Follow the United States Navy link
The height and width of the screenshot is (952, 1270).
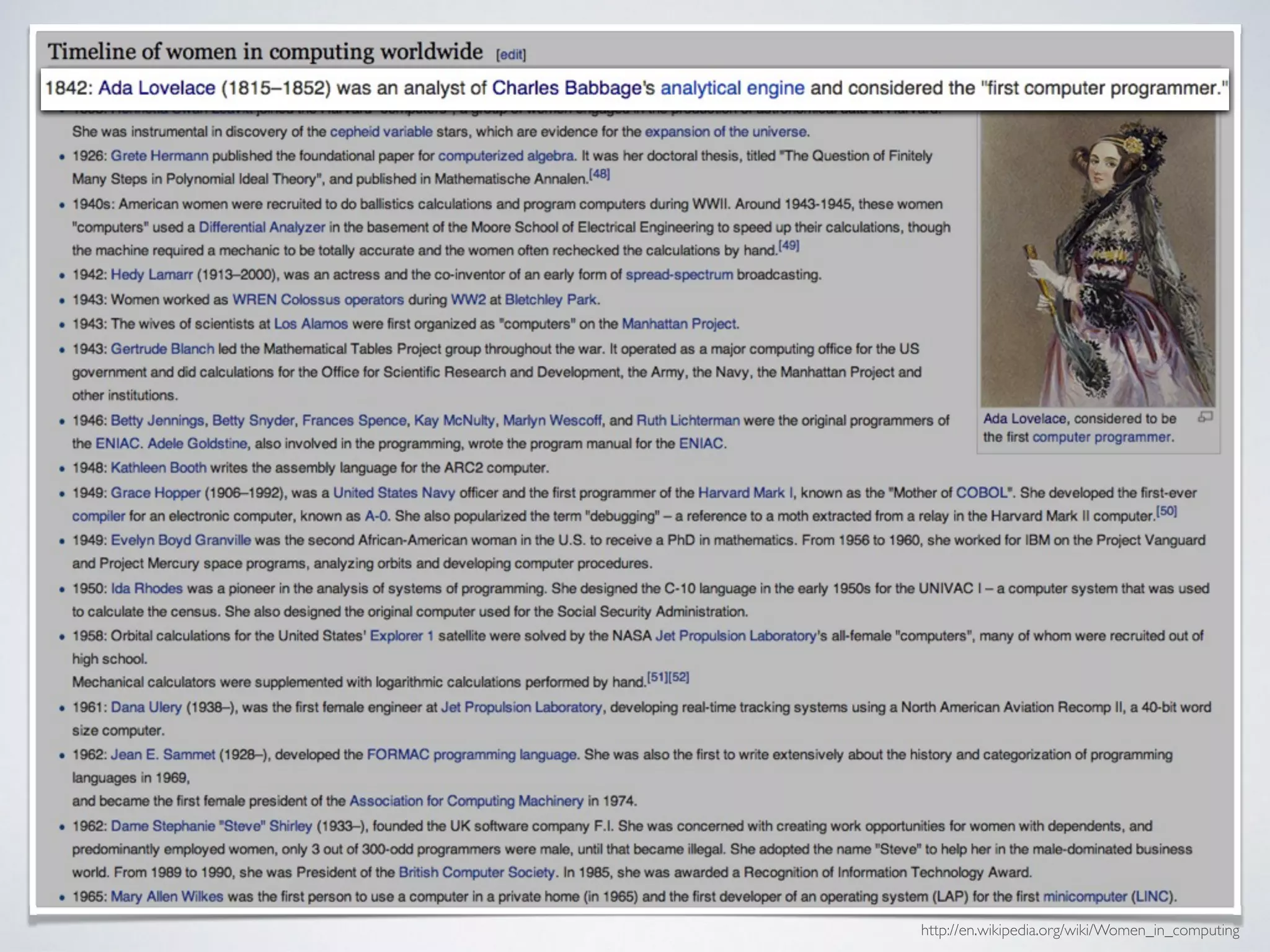[394, 493]
